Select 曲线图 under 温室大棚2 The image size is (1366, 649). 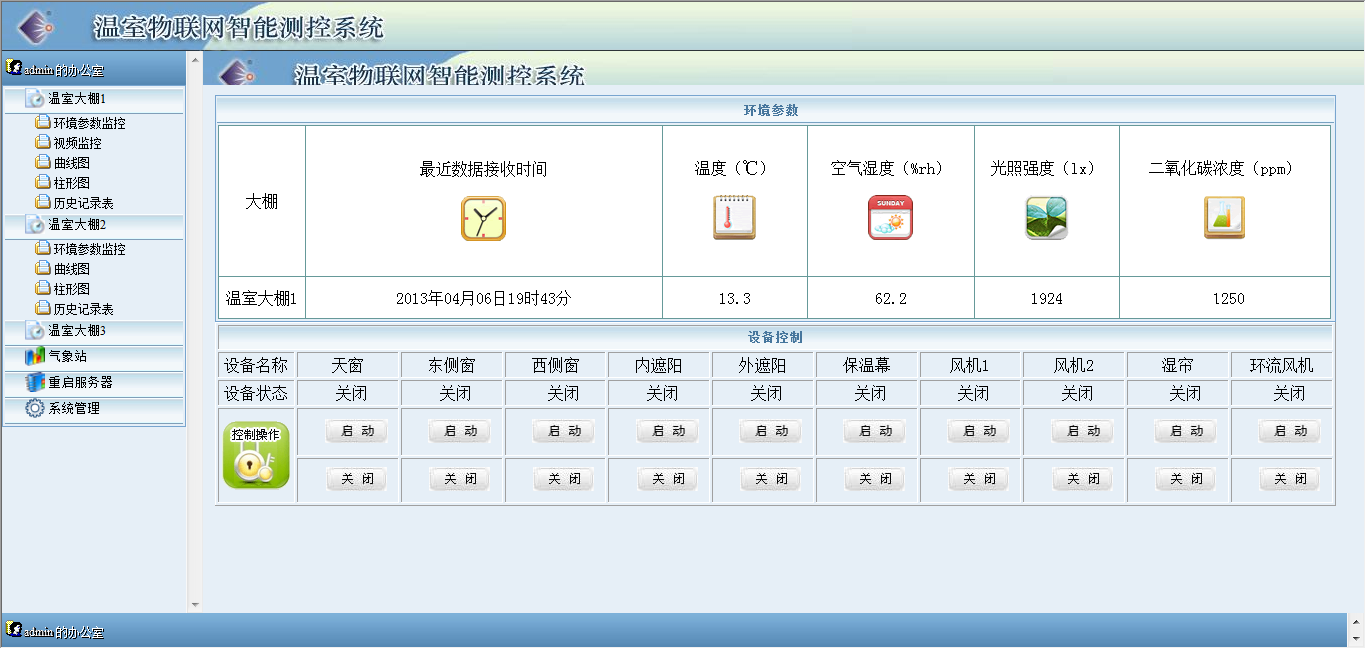(71, 270)
